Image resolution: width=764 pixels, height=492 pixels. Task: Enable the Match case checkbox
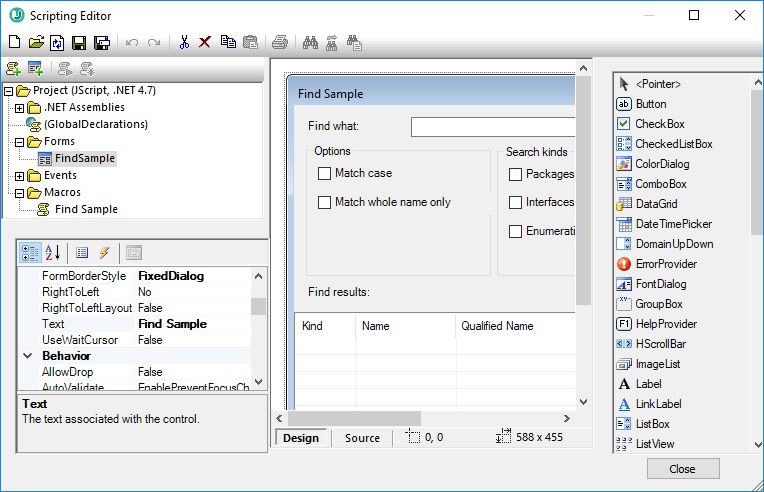pos(324,173)
